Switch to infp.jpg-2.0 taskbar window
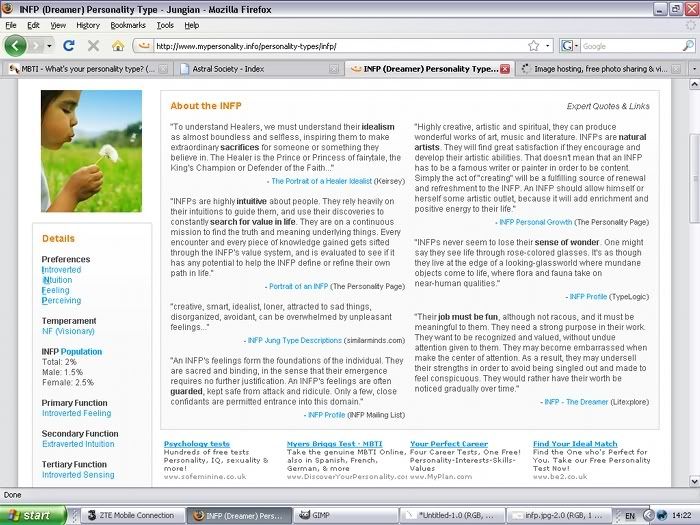Screen dimensions: 700x525 click(x=558, y=515)
